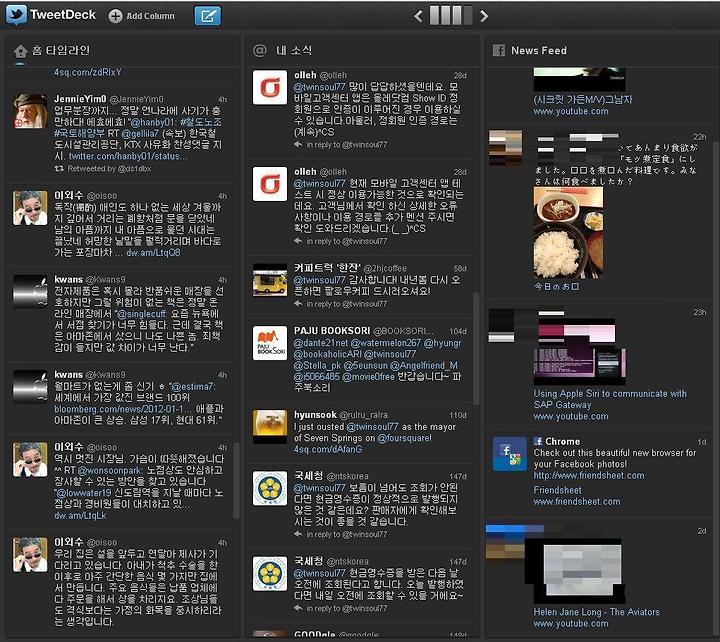
Task: Open hyunsook profile avatar
Action: (270, 427)
